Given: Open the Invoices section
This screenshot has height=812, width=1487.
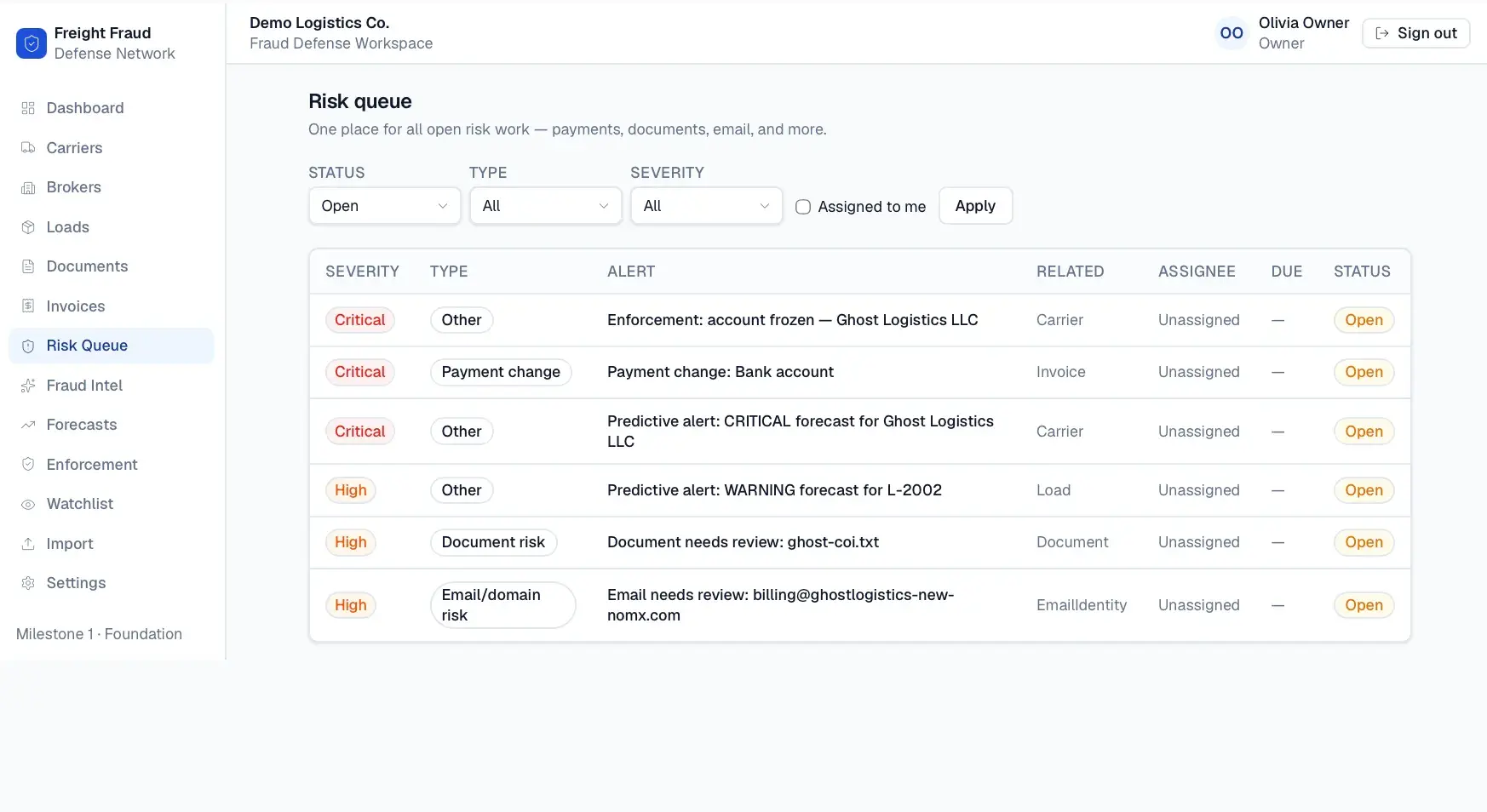Looking at the screenshot, I should pos(112,306).
